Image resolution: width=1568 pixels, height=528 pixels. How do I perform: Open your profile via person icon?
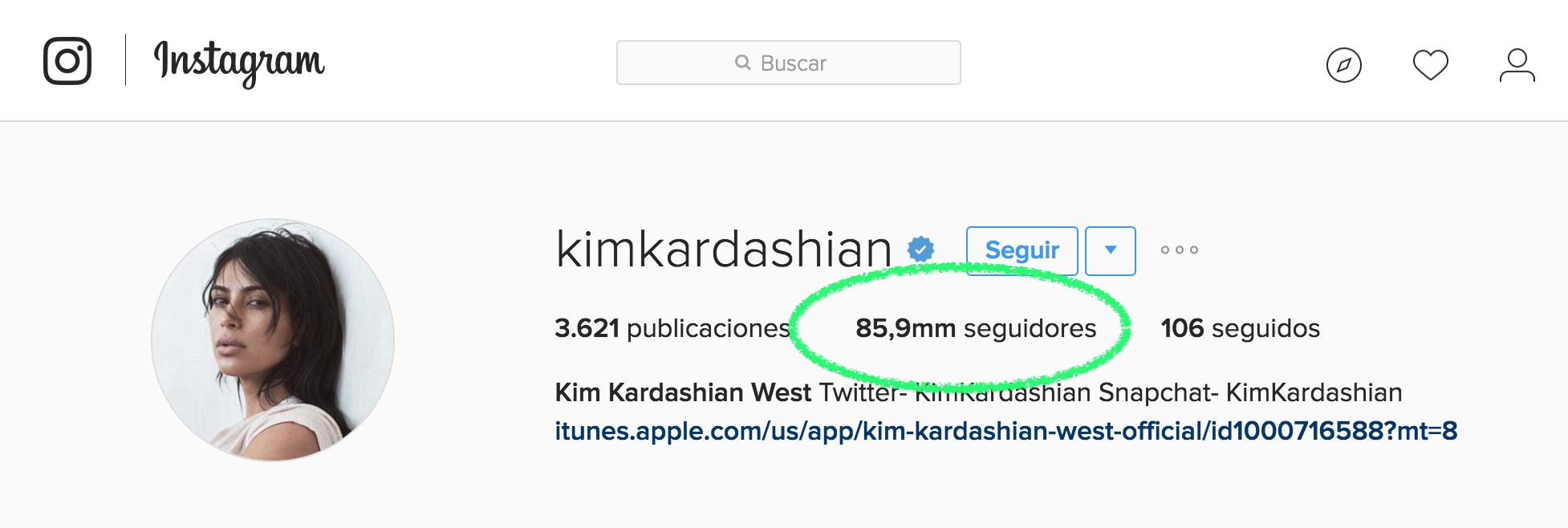point(1517,65)
